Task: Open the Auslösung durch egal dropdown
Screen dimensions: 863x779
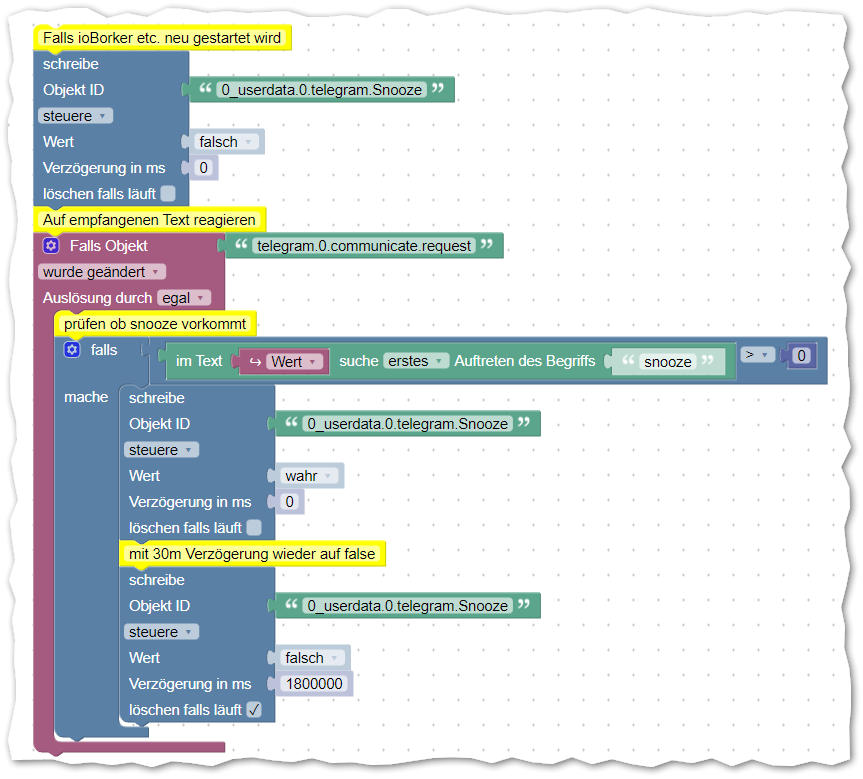Action: tap(184, 298)
